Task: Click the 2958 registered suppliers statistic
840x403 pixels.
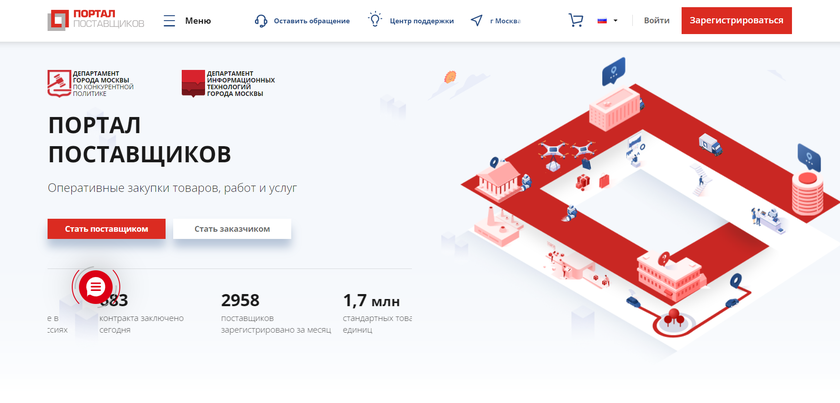Action: [240, 300]
